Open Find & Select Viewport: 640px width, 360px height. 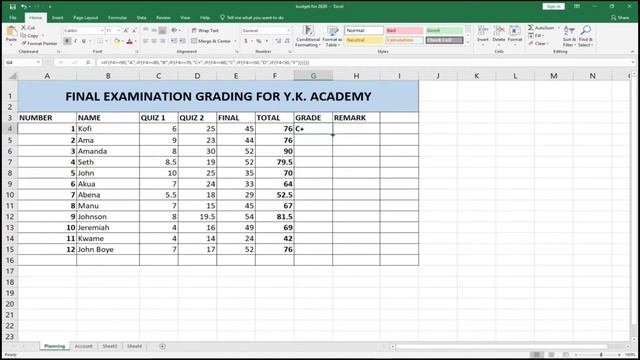pos(585,36)
